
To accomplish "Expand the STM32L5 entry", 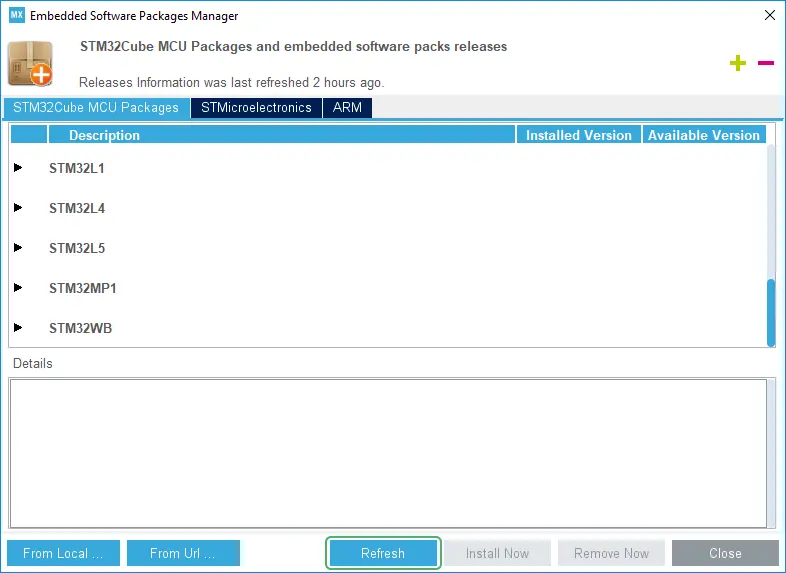I will [18, 248].
